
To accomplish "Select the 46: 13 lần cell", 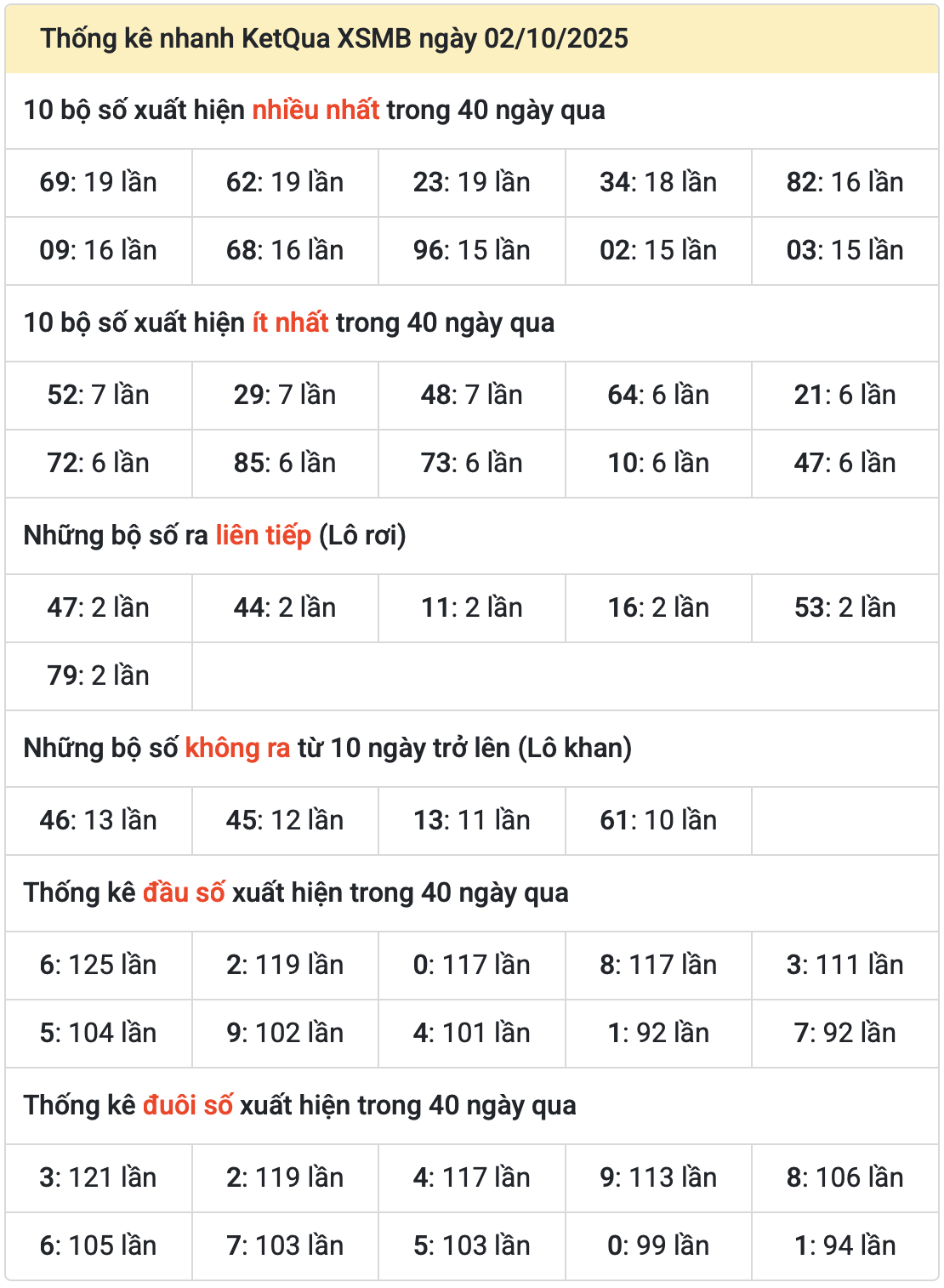I will point(99,820).
